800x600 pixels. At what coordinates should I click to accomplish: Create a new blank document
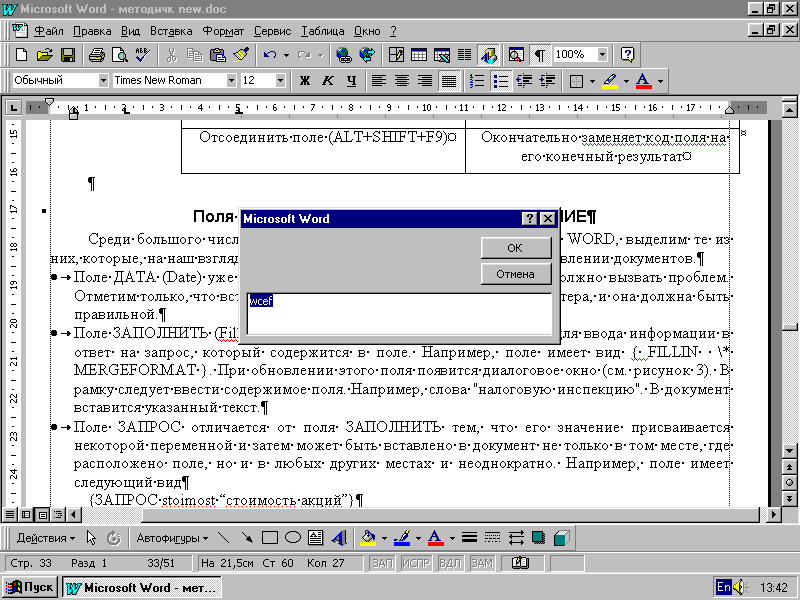click(x=21, y=55)
